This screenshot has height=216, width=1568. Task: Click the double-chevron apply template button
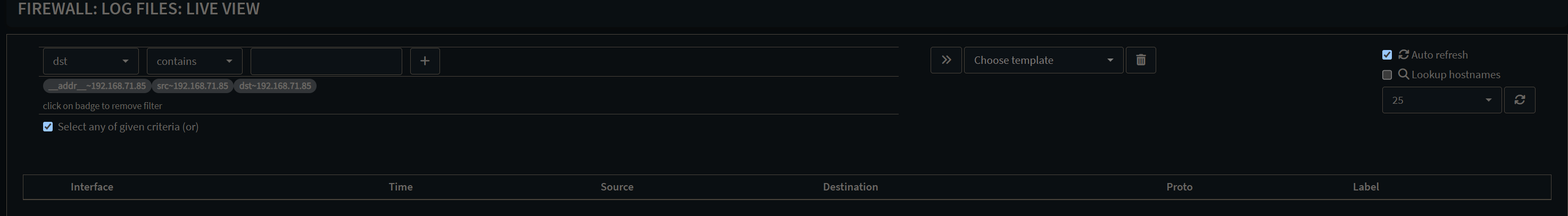tap(946, 60)
